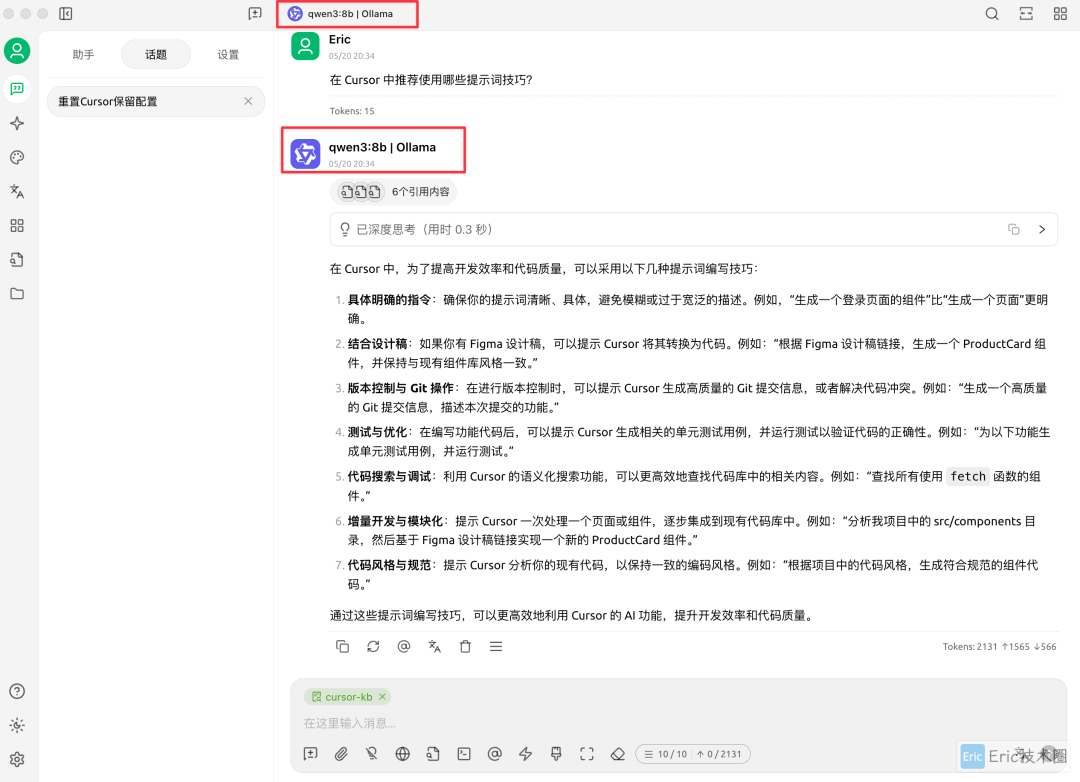This screenshot has height=782, width=1080.
Task: Click the bold heading 具体明确的指令
Action: (x=389, y=300)
